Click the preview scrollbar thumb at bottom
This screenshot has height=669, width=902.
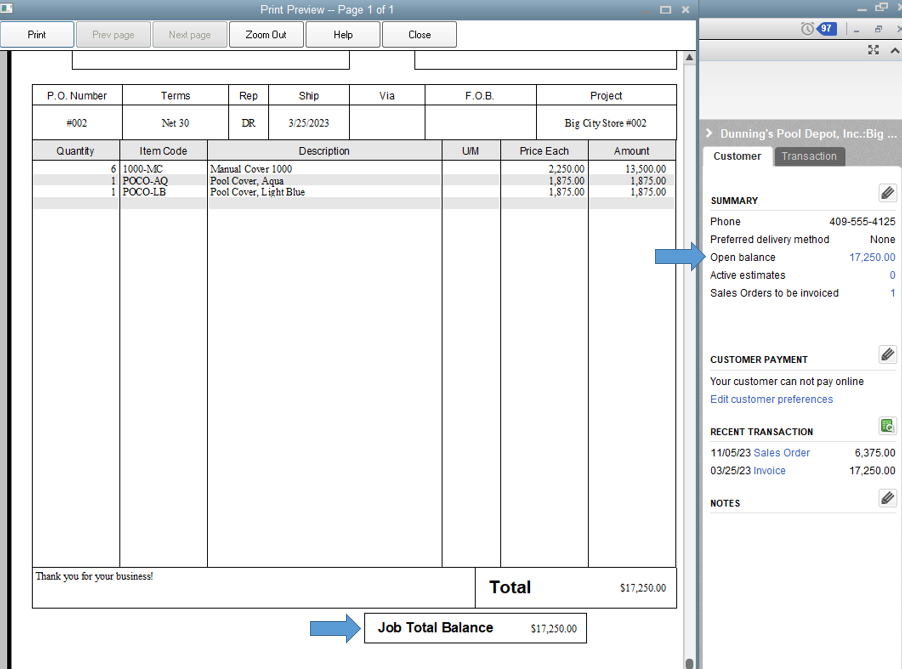689,663
